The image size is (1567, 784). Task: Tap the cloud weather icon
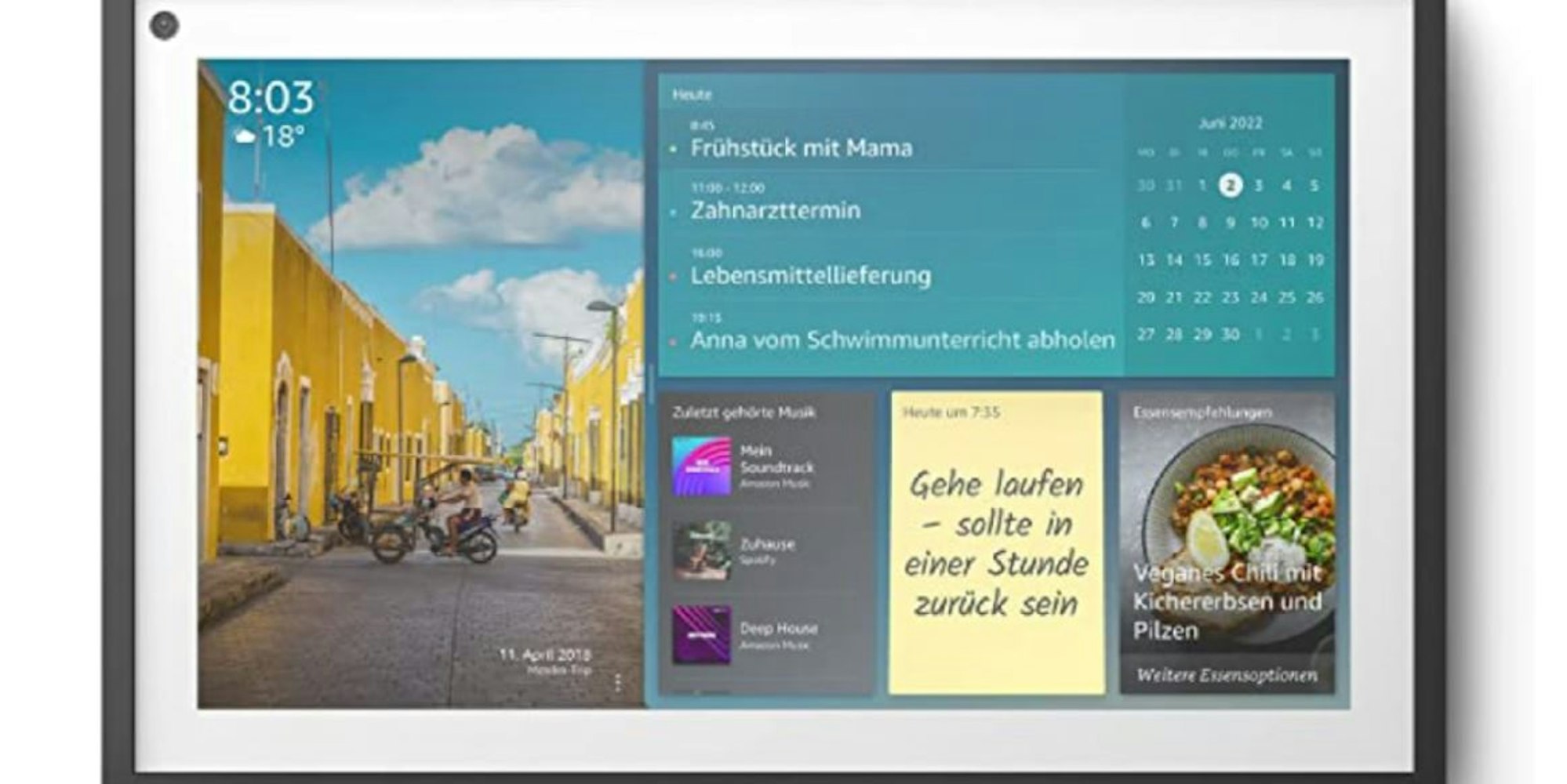[x=245, y=134]
